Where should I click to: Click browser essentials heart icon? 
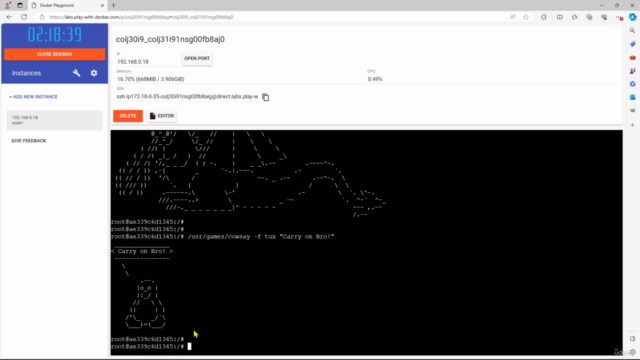604,17
